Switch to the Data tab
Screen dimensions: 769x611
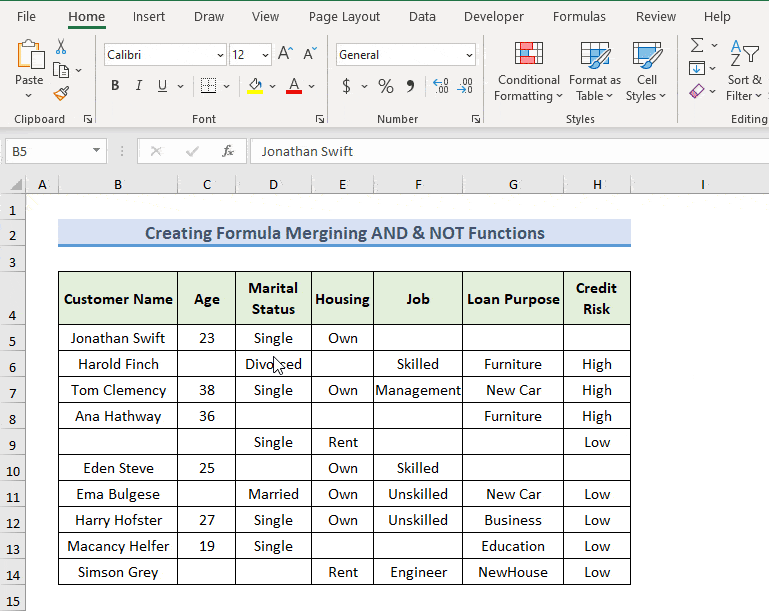422,17
